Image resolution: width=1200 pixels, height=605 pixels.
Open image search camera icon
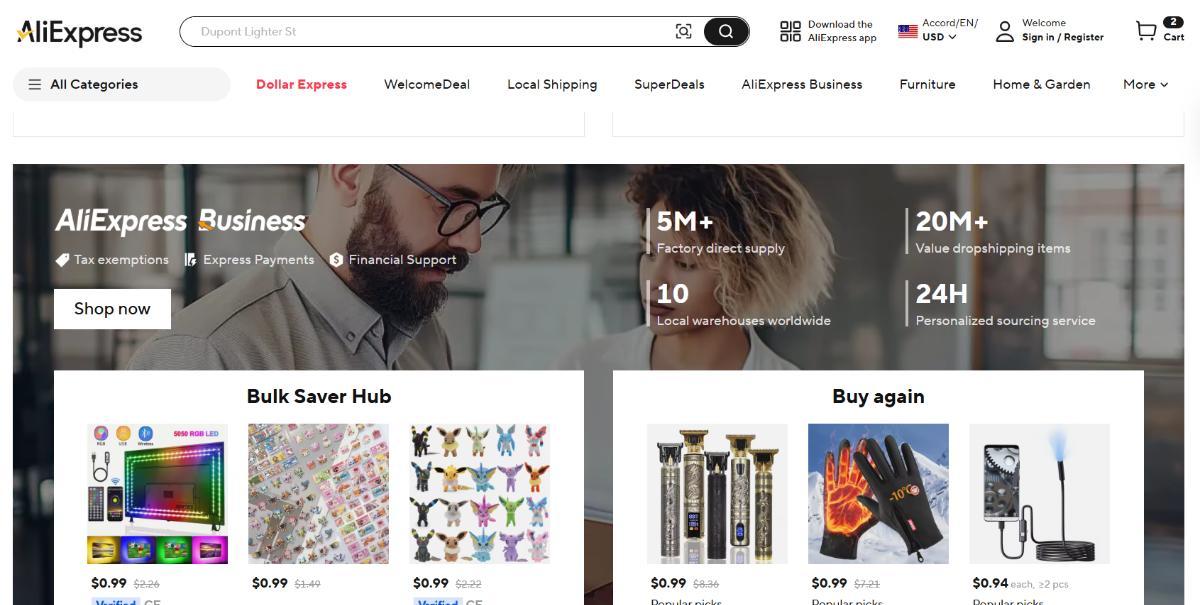pos(684,31)
